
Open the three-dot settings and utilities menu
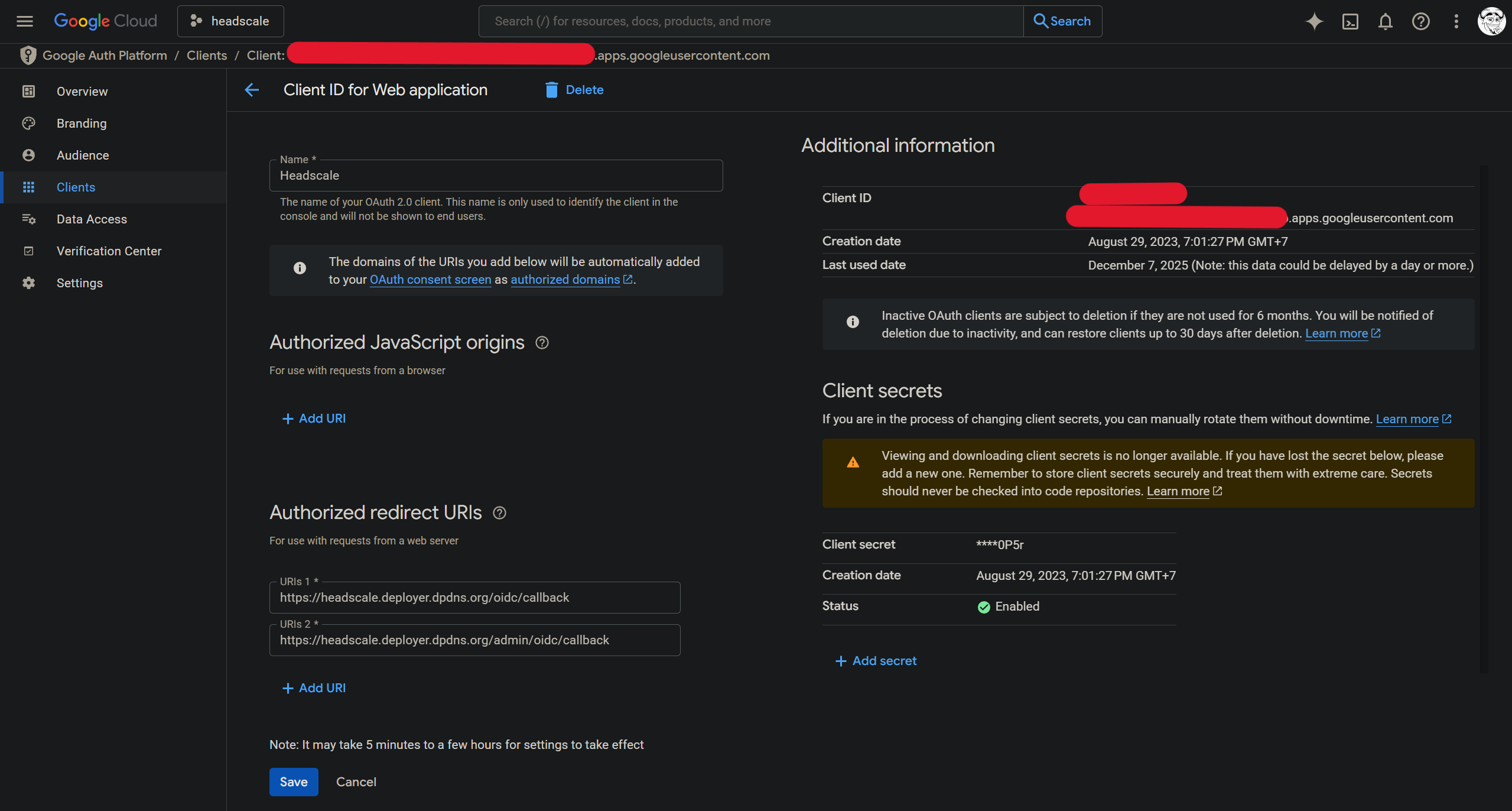pos(1456,21)
